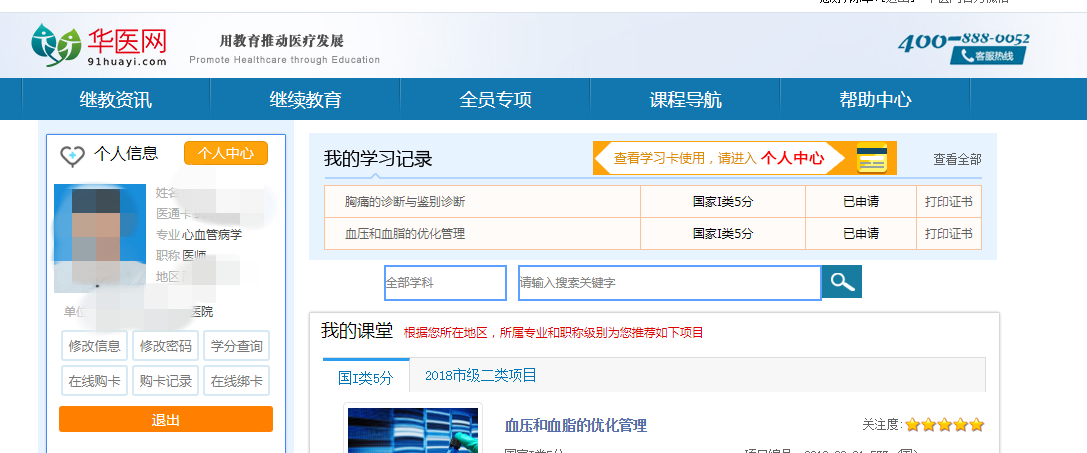Open the 课程导航 menu item
The image size is (1087, 453).
pos(685,99)
